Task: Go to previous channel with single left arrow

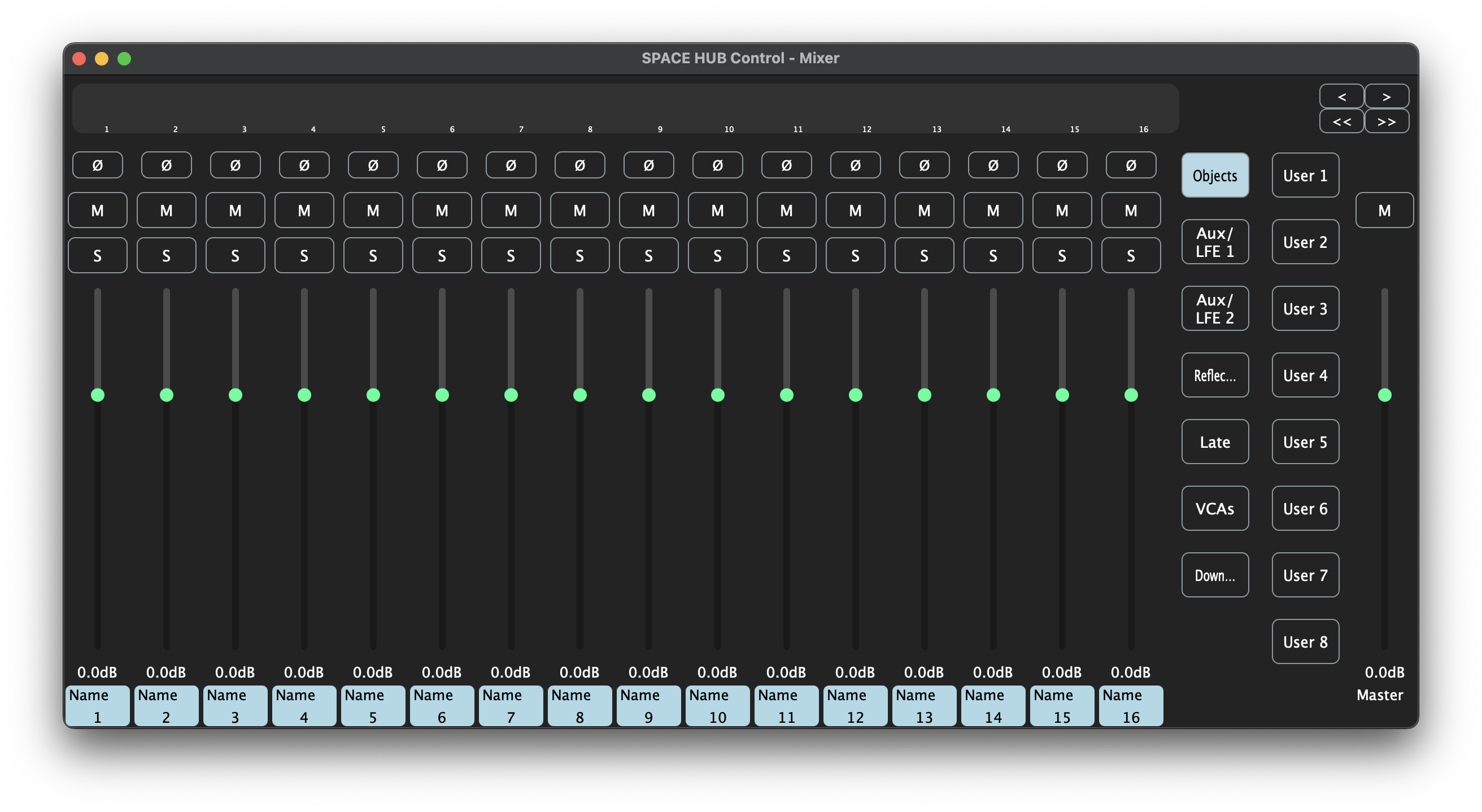Action: click(1341, 96)
